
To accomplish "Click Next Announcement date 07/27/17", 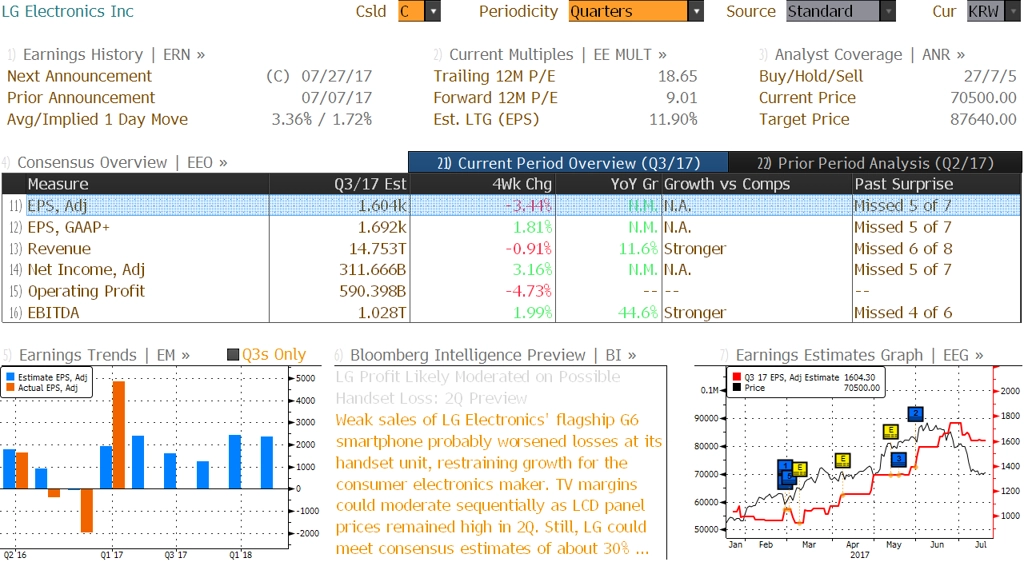I will (x=336, y=76).
